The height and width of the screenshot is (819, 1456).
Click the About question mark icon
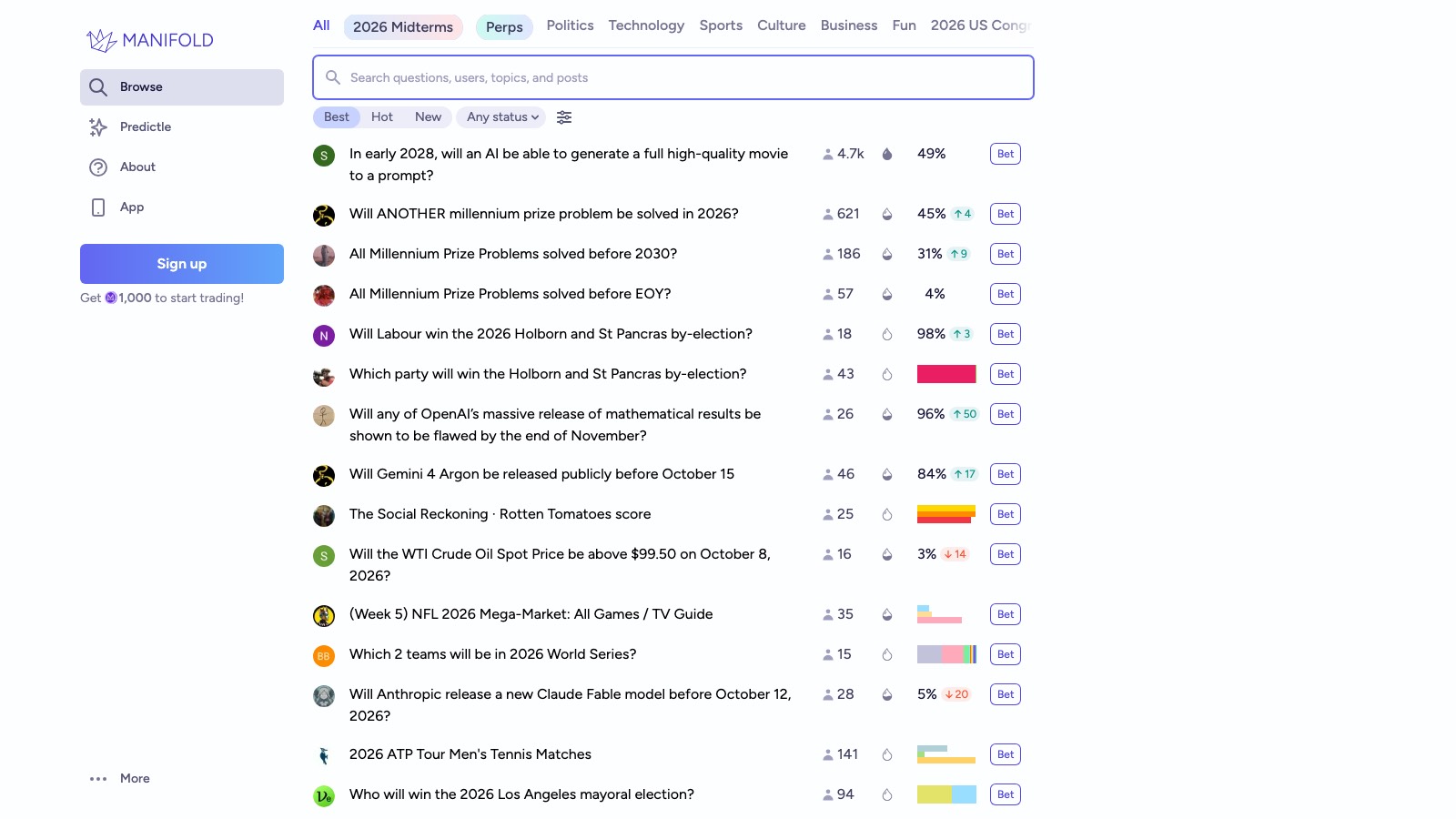coord(98,167)
